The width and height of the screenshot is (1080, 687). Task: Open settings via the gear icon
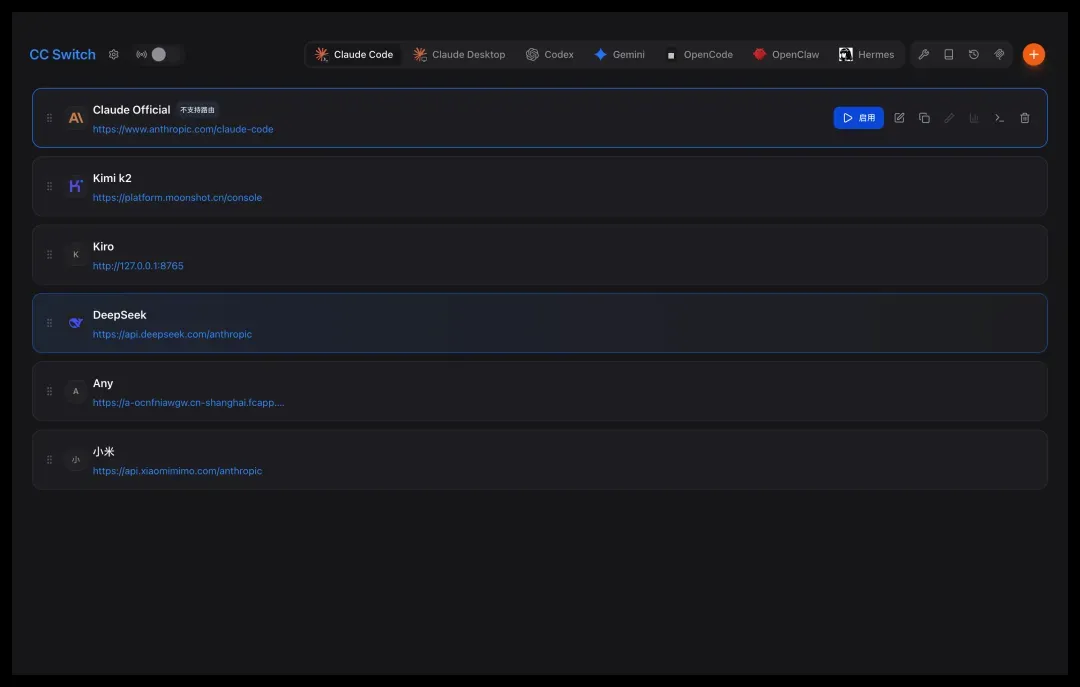point(114,54)
